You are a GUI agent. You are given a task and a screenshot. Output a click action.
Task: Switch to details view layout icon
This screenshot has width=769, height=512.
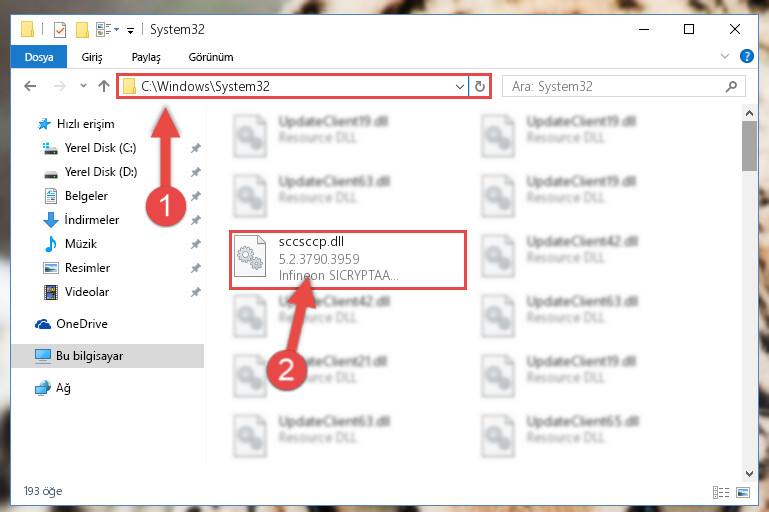(721, 492)
